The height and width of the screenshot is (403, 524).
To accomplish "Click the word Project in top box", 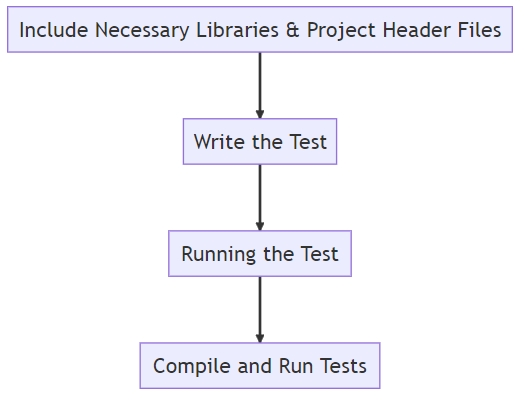I will click(x=341, y=30).
